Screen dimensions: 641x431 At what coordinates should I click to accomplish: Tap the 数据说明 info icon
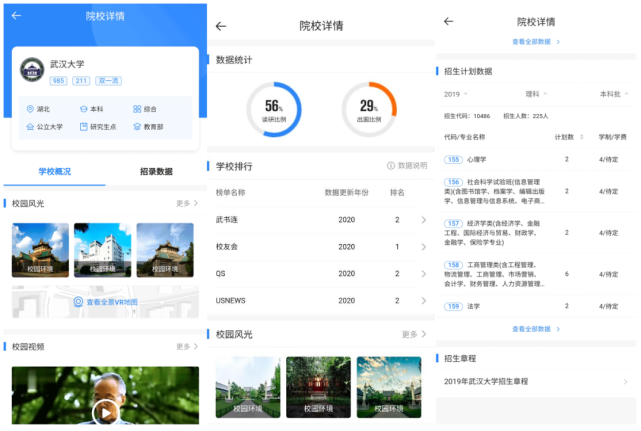391,166
